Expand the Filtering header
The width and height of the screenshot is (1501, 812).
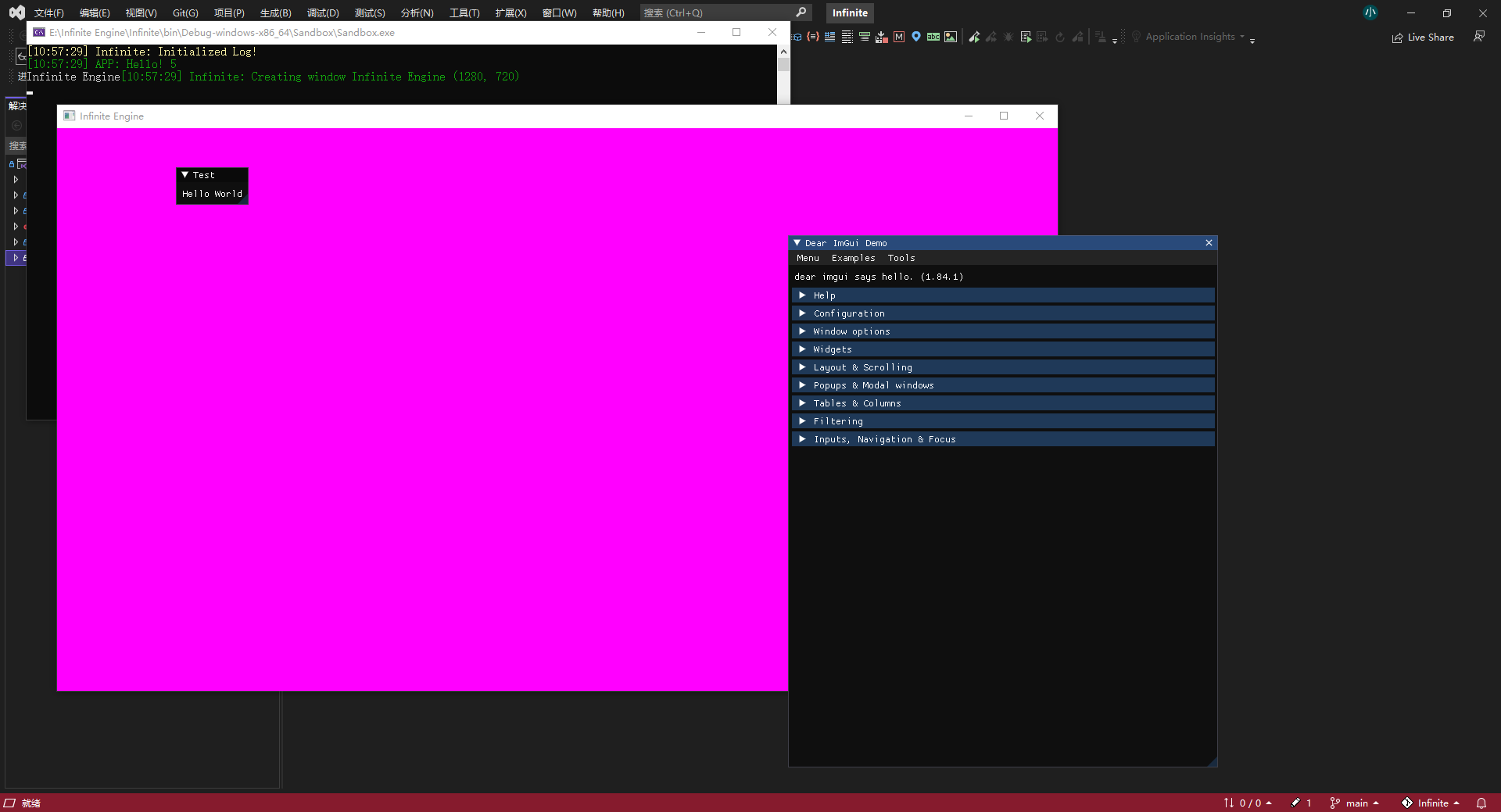[1003, 421]
